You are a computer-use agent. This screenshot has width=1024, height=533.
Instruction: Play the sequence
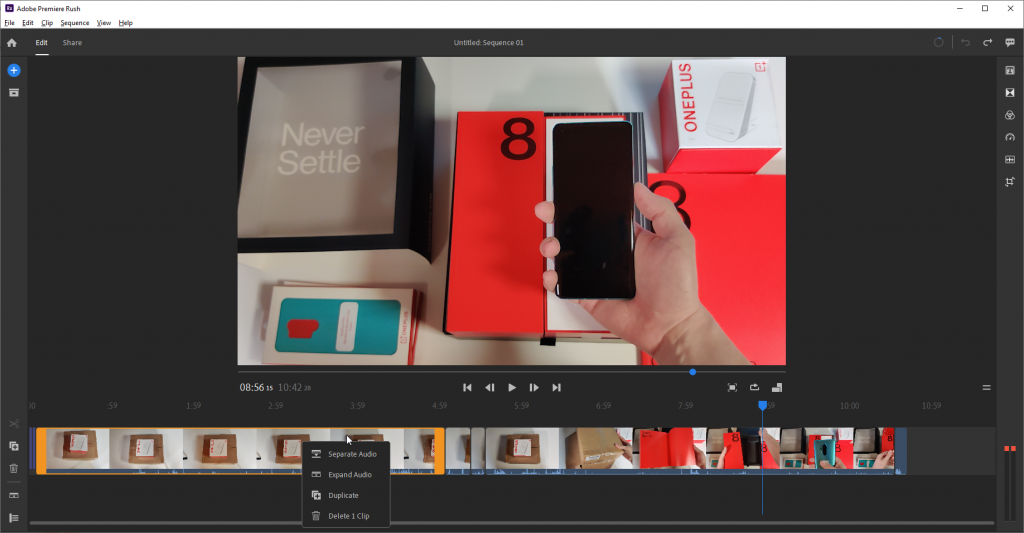511,387
